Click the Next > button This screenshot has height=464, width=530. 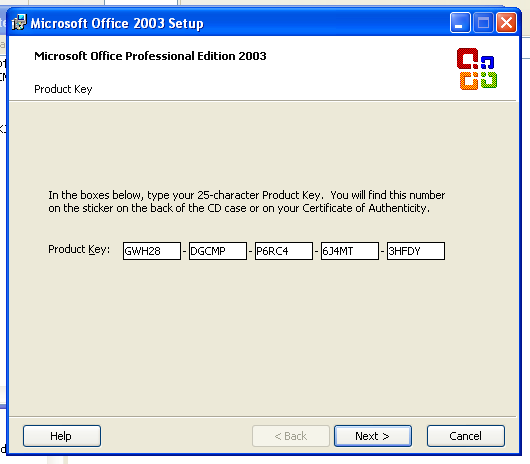(x=373, y=436)
